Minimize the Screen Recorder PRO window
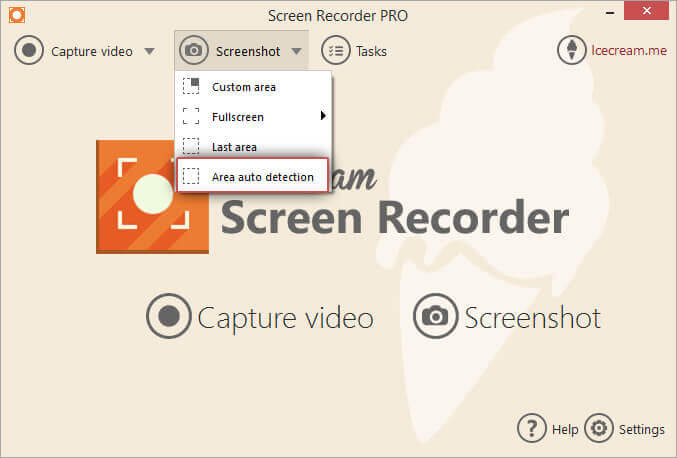Screen dimensions: 677x458 tap(610, 13)
